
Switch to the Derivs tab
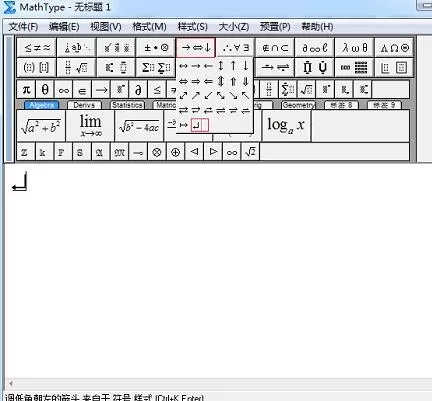84,105
